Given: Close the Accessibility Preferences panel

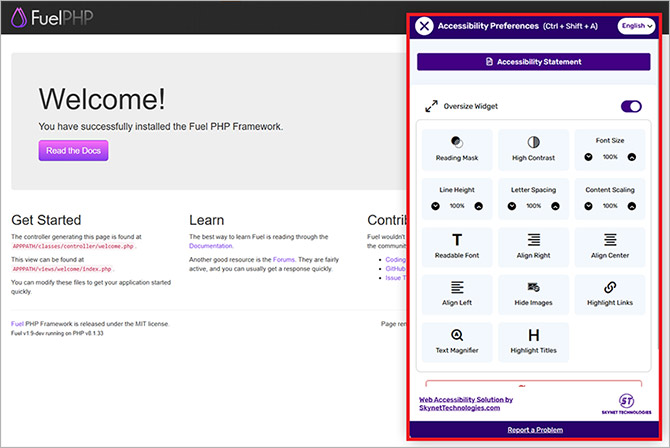Looking at the screenshot, I should point(424,26).
